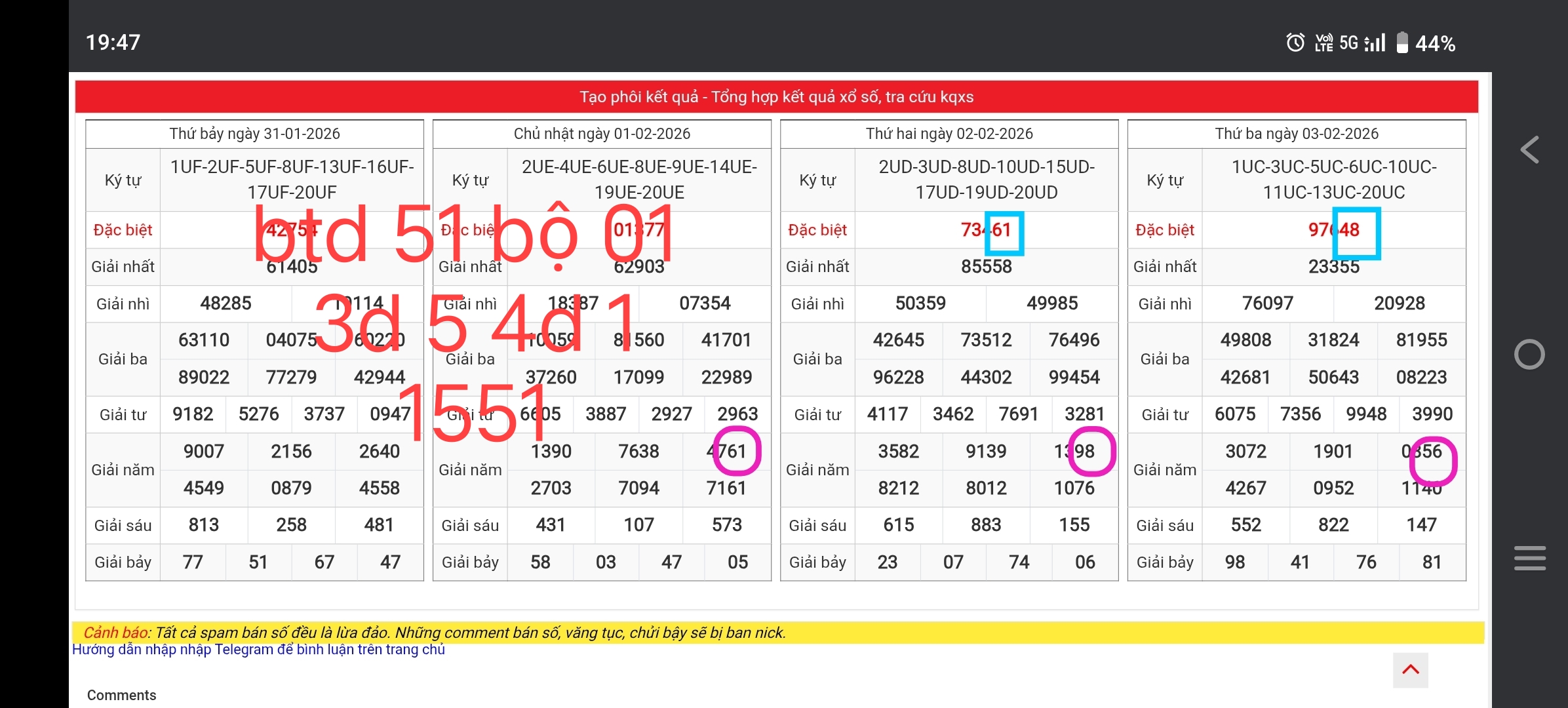
Task: Click the 'Chủ nhật ngày 01-02-2026' header
Action: [602, 134]
